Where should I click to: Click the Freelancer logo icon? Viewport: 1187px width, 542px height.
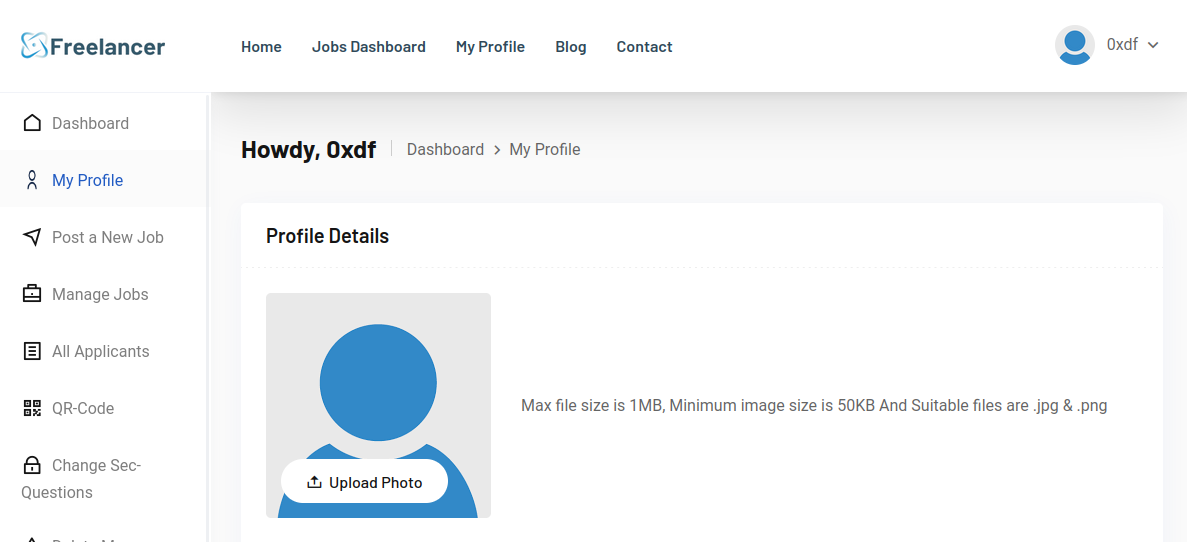coord(34,46)
